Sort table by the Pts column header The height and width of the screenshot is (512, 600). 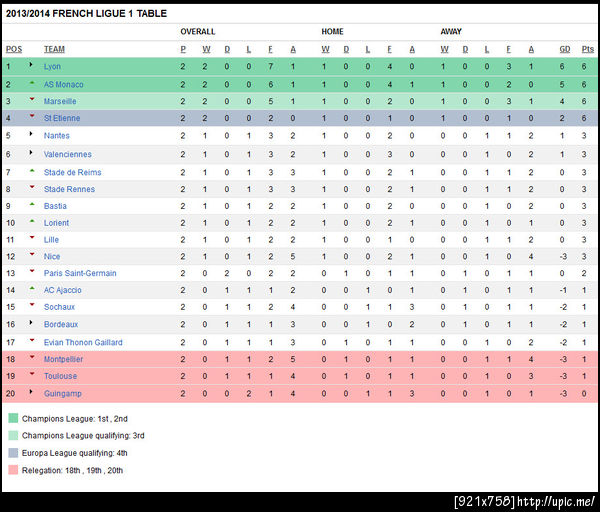(588, 49)
